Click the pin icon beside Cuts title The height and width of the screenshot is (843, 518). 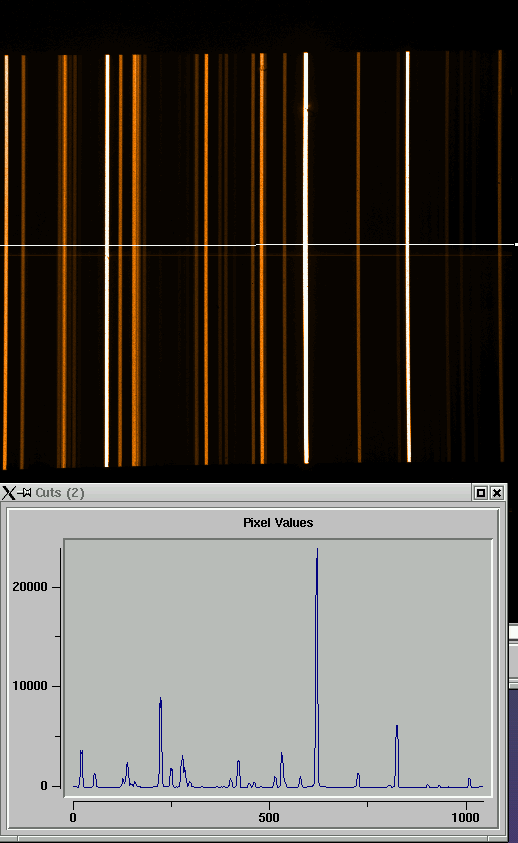25,492
